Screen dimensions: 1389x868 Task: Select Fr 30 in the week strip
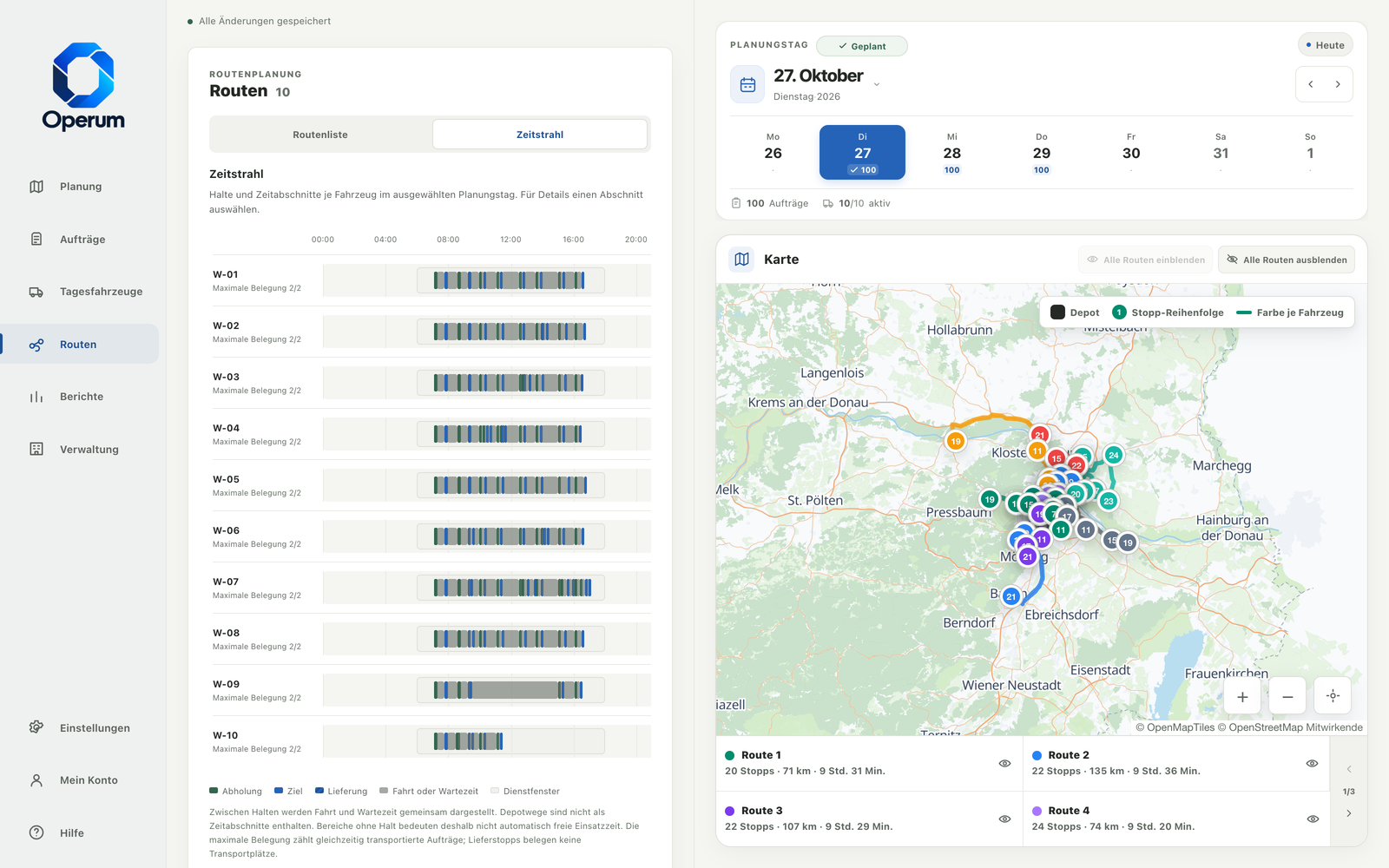pyautogui.click(x=1131, y=153)
